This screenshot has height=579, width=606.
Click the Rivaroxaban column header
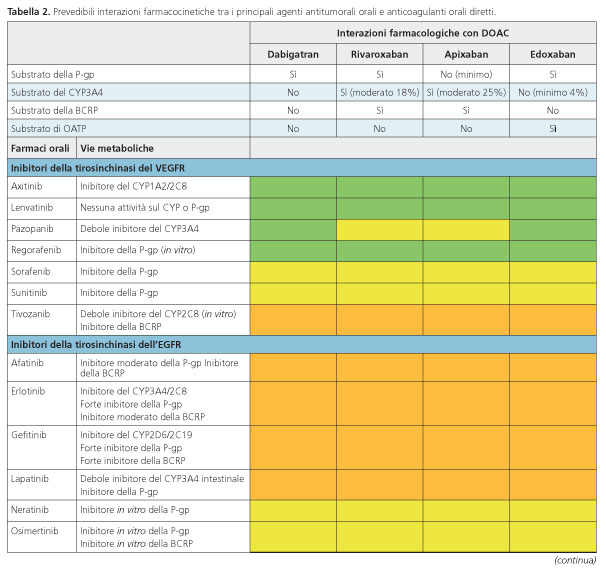pyautogui.click(x=380, y=54)
